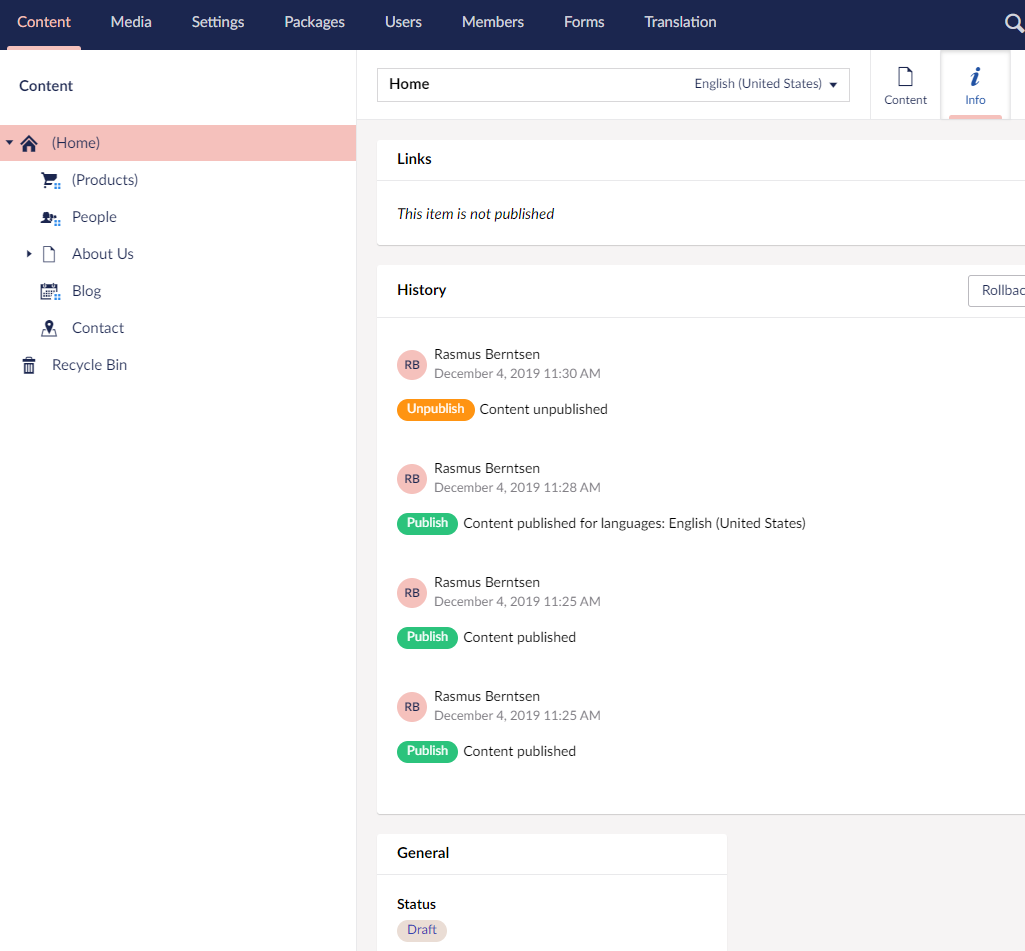This screenshot has width=1025, height=951.
Task: Expand the About Us tree node
Action: pos(29,254)
